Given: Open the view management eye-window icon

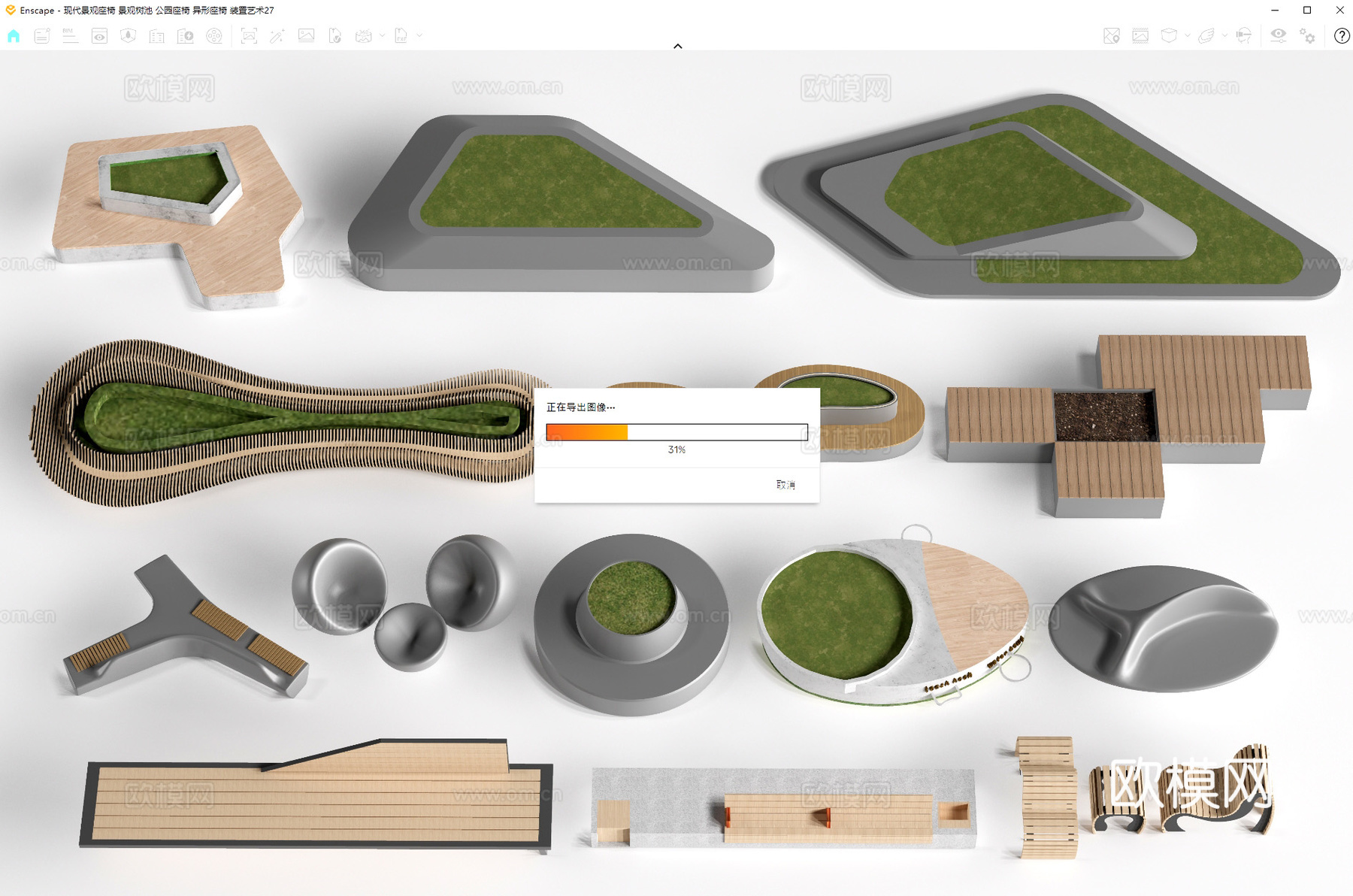Looking at the screenshot, I should pyautogui.click(x=99, y=35).
